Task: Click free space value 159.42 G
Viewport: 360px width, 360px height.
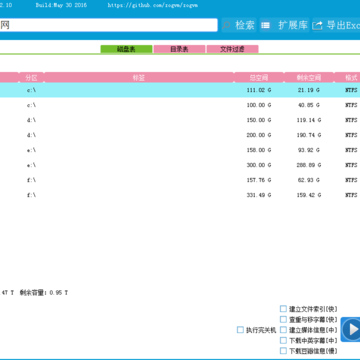Action: point(309,195)
